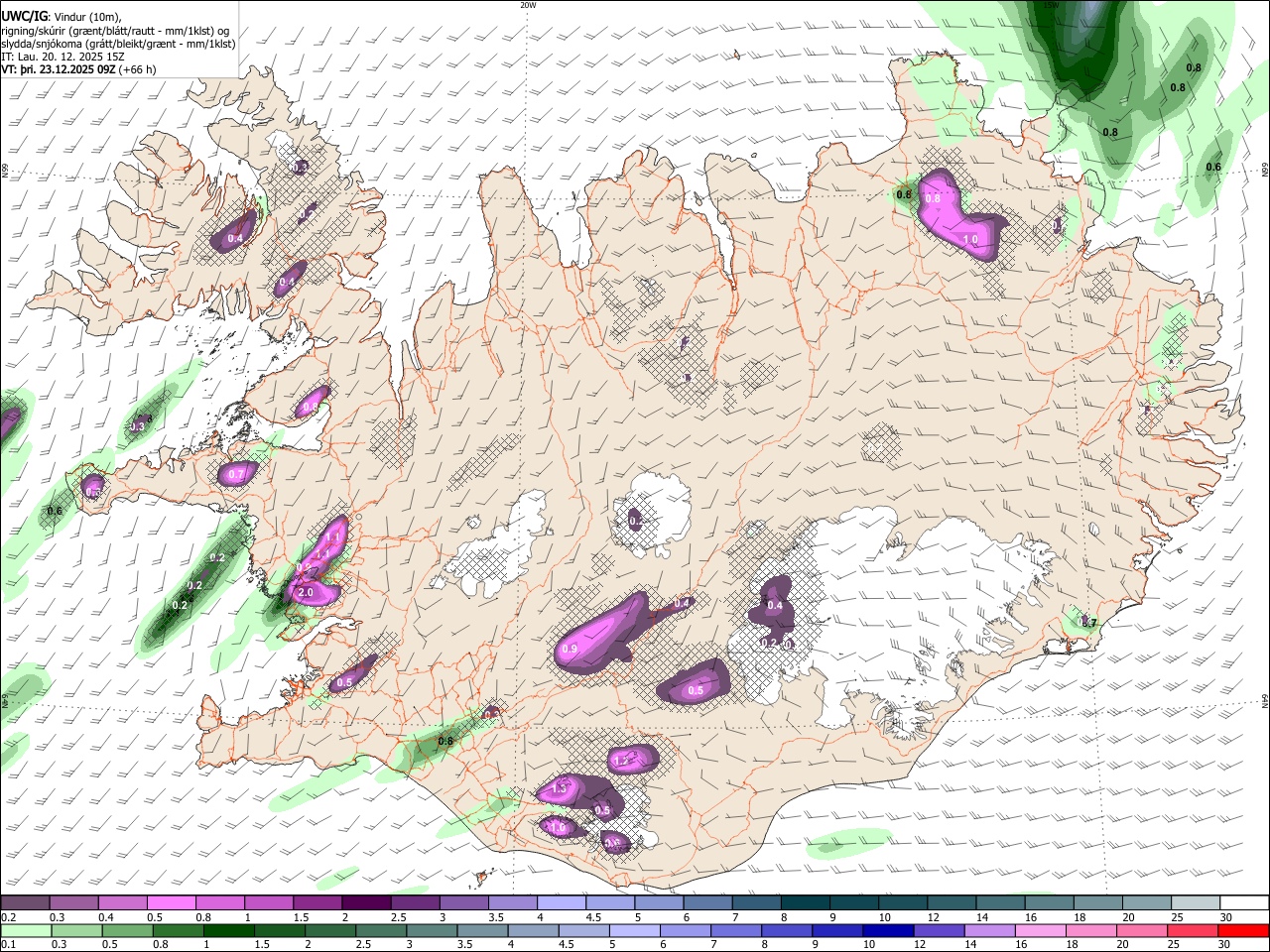The image size is (1270, 952).
Task: Click the '20' label in bottom legend row
Action: click(x=1123, y=945)
